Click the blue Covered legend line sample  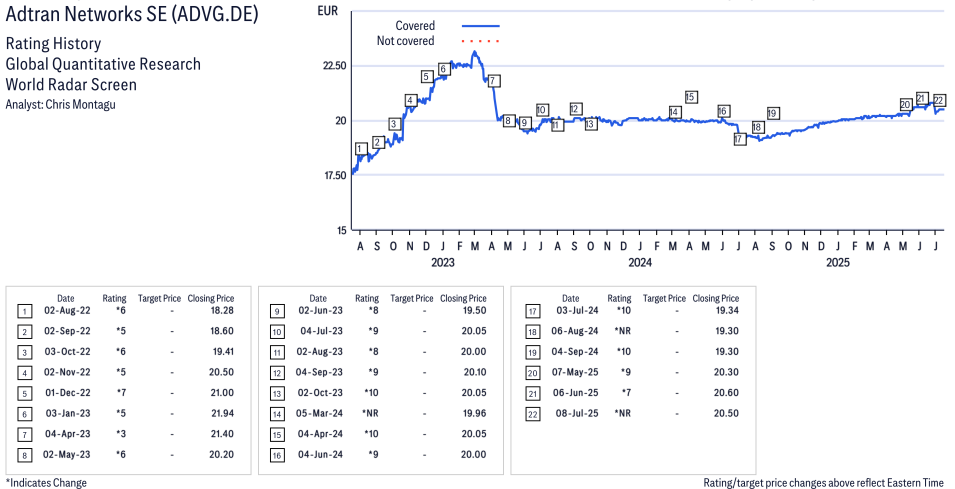pos(481,26)
